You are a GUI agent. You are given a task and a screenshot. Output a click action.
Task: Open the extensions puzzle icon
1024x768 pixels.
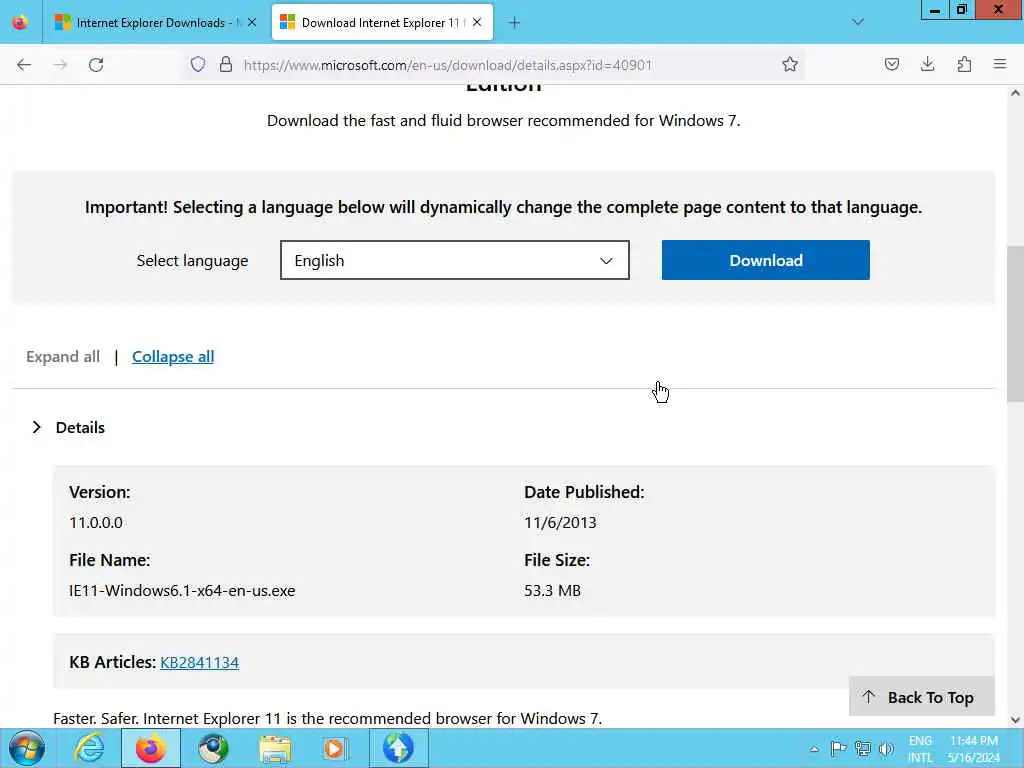coord(965,65)
